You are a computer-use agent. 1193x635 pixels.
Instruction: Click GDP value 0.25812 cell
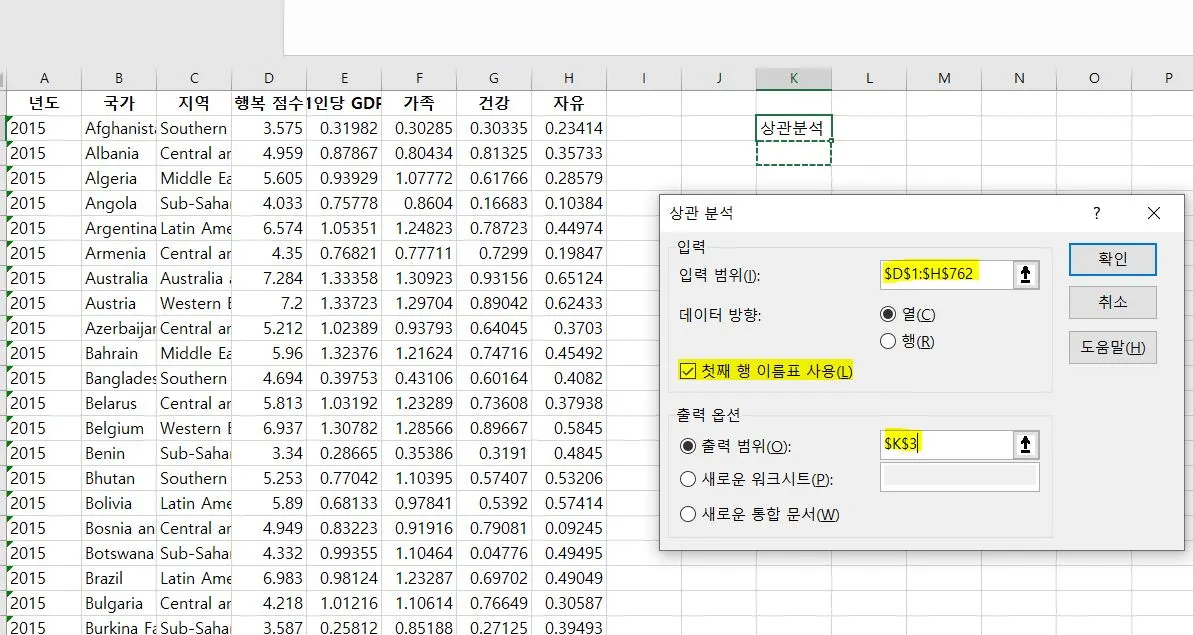pyautogui.click(x=344, y=627)
